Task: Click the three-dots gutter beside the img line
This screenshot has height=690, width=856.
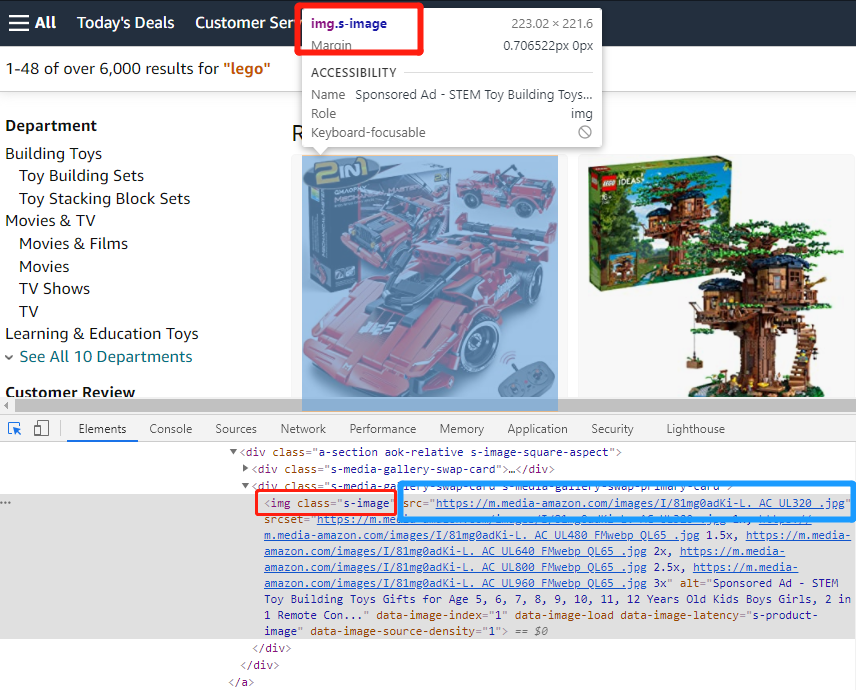Action: pos(5,503)
